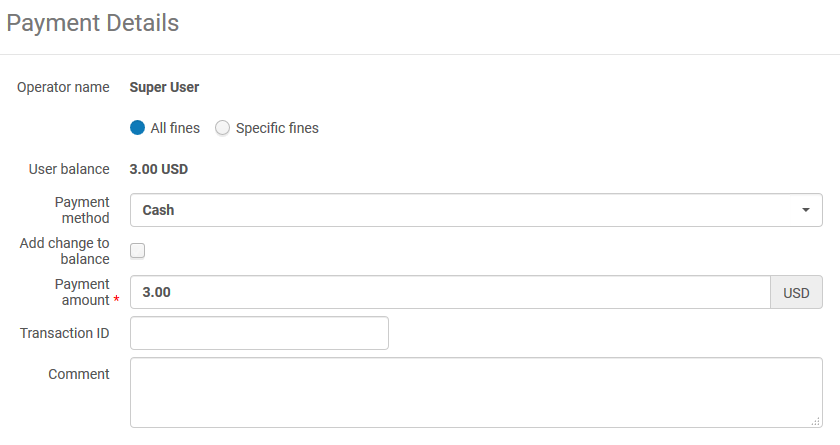Click the red asterisk by Payment amount
Screen dimensions: 840x445
[x=116, y=300]
